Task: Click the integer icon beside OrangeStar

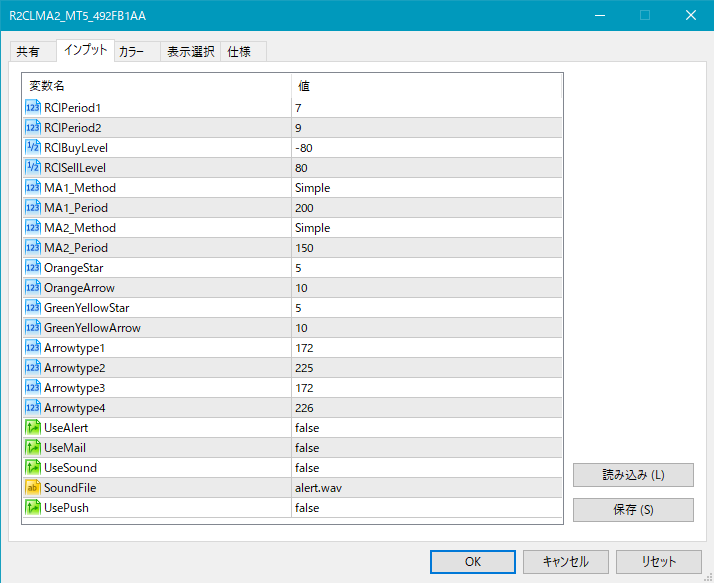Action: click(33, 268)
